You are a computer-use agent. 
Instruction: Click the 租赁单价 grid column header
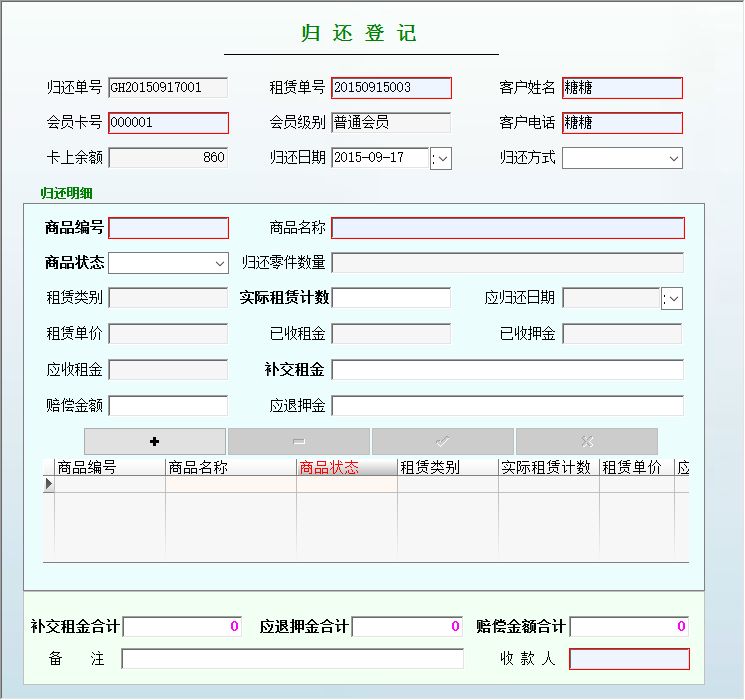click(x=637, y=468)
